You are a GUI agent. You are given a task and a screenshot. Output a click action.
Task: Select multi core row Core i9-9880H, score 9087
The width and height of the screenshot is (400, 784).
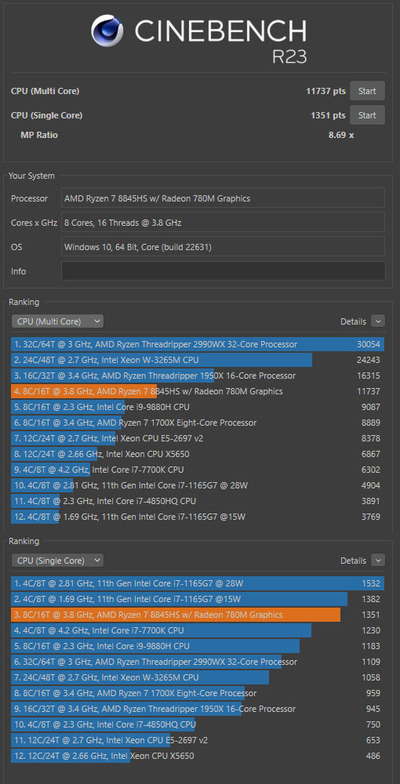198,407
